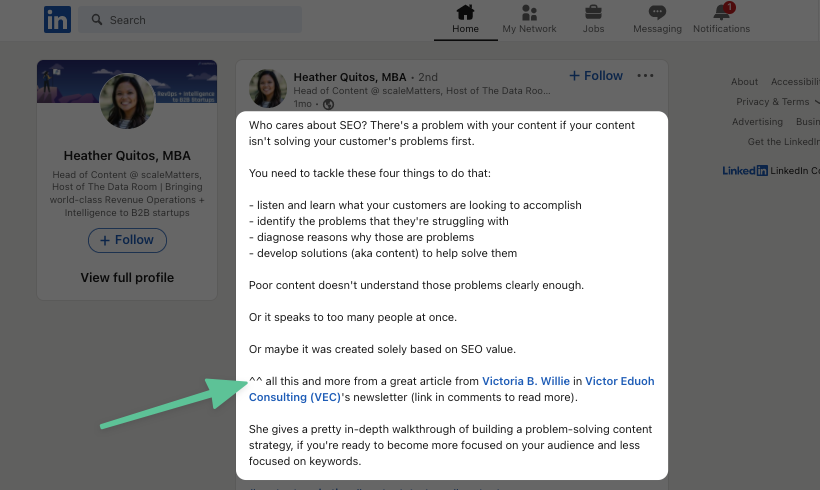Open the Notifications bell tab
Viewport: 820px width, 490px height.
[x=721, y=20]
